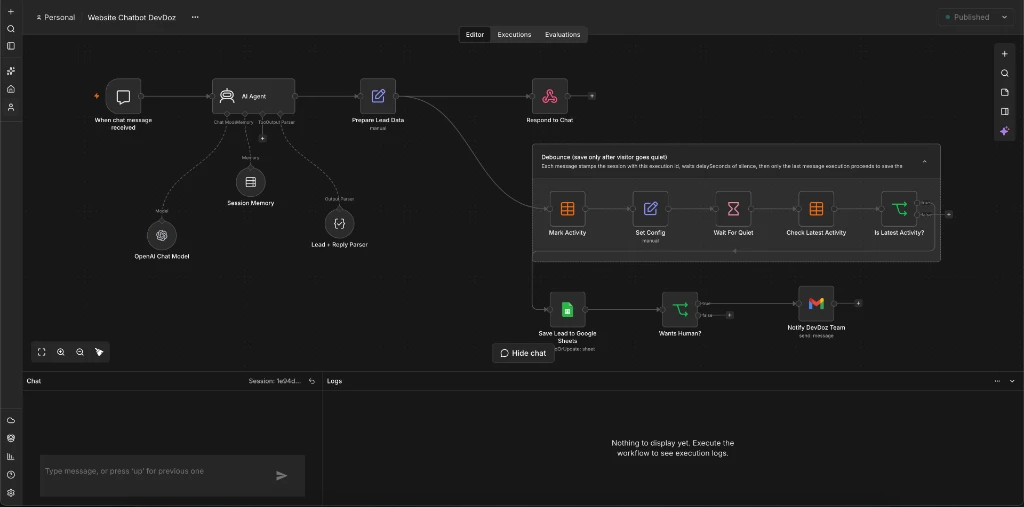
Task: Click the Session ID text in chat header
Action: (x=275, y=381)
